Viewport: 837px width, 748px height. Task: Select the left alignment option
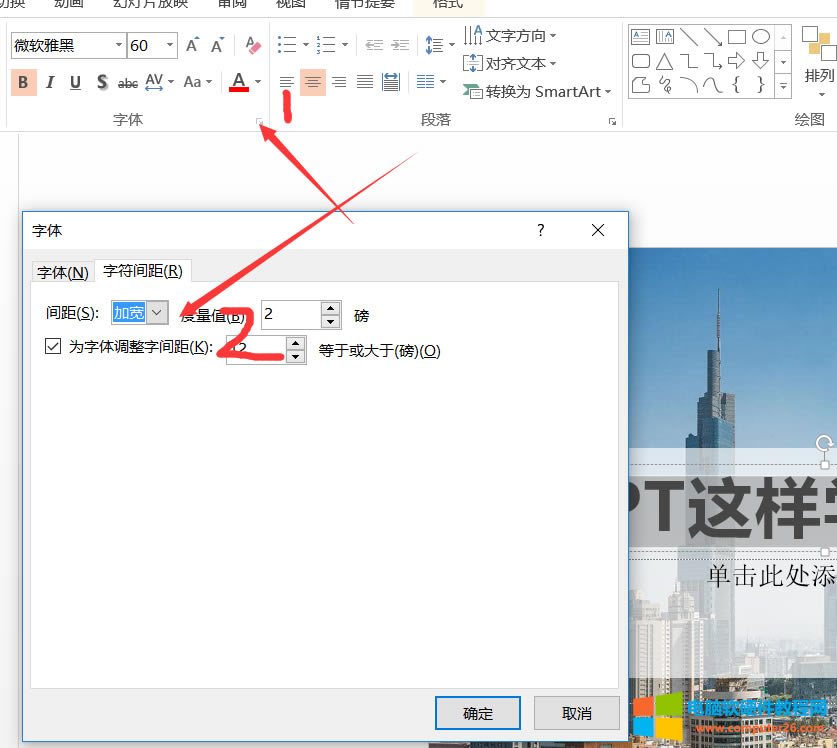[286, 81]
